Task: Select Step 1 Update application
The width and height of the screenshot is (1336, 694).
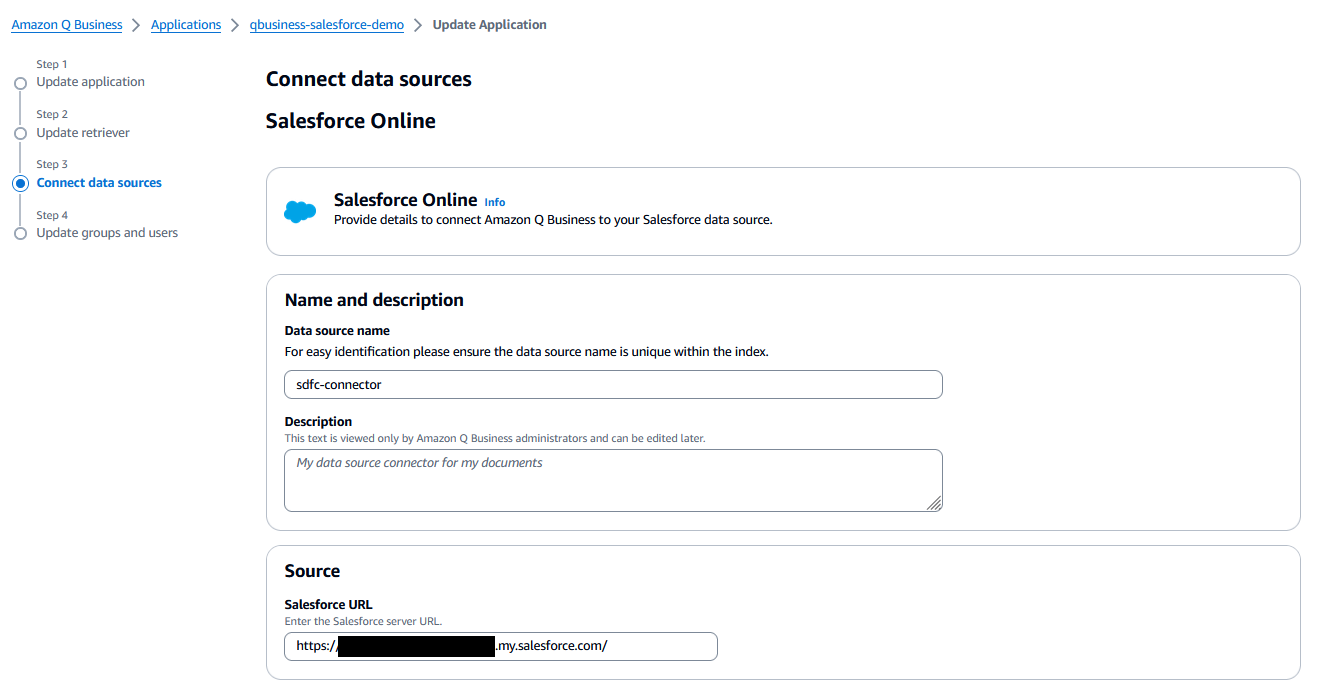Action: [90, 81]
